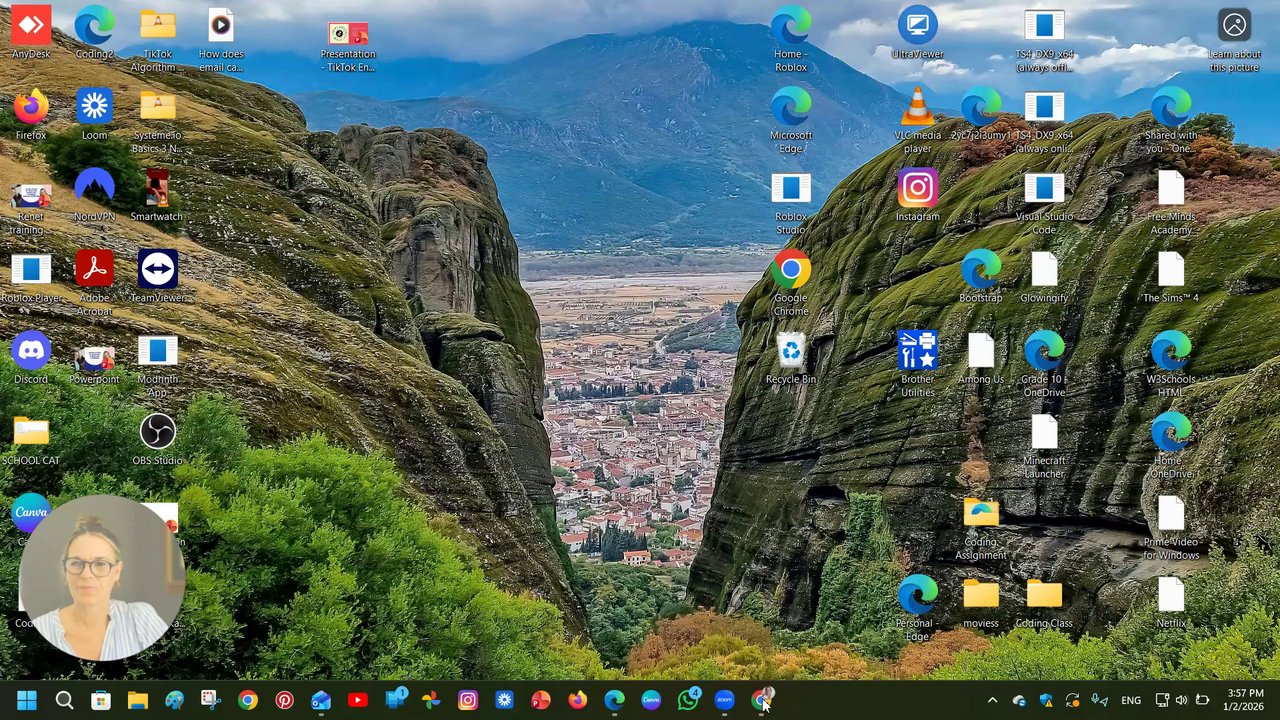Viewport: 1280px width, 720px height.
Task: Open taskbar Search
Action: coord(64,700)
